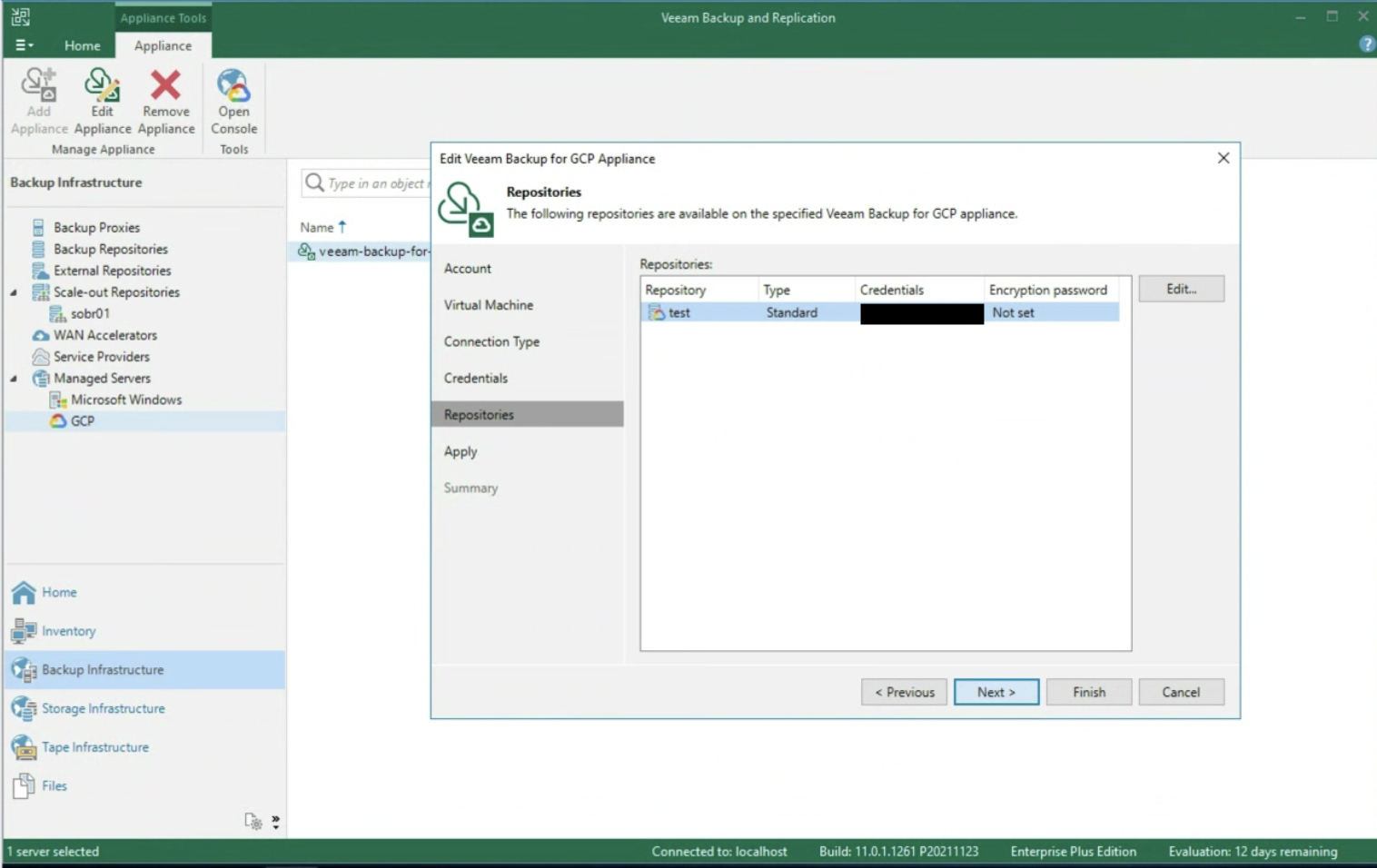Go to the Repositories wizard step

527,414
